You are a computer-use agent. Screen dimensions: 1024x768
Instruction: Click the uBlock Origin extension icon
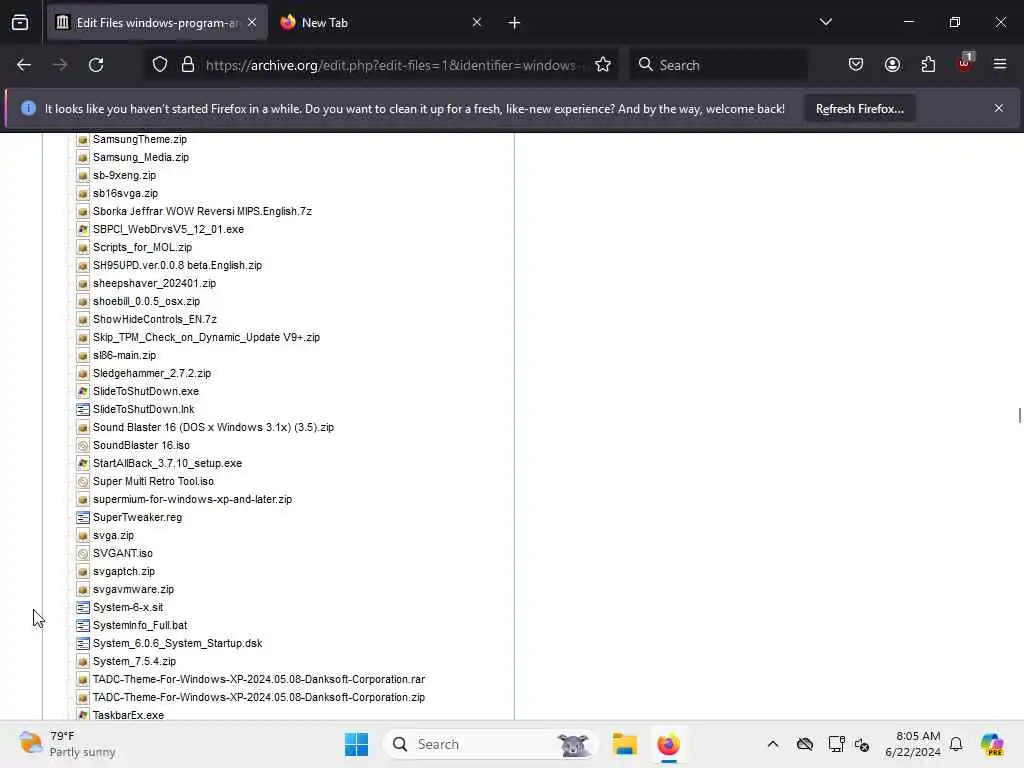click(965, 63)
